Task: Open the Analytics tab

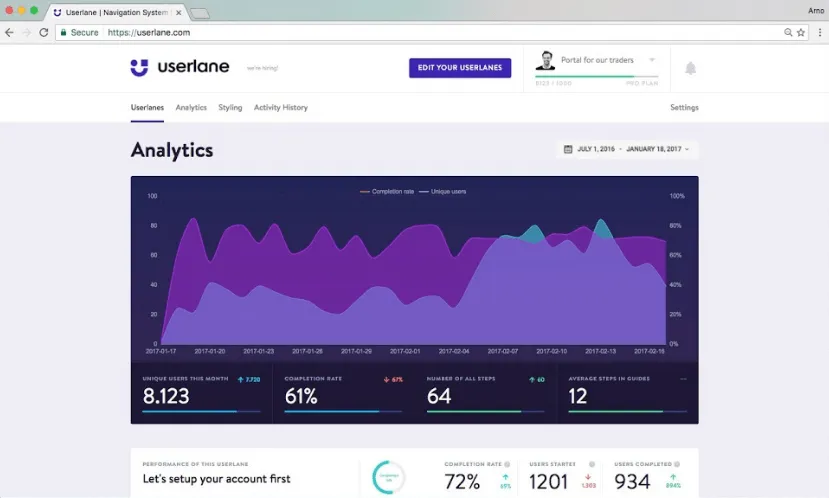Action: [x=191, y=107]
